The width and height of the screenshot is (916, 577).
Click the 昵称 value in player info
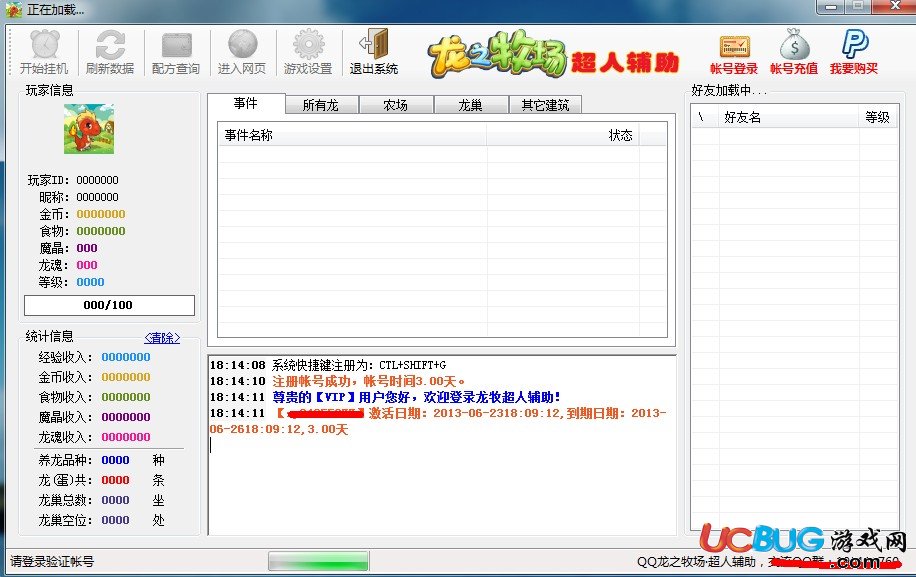point(98,197)
